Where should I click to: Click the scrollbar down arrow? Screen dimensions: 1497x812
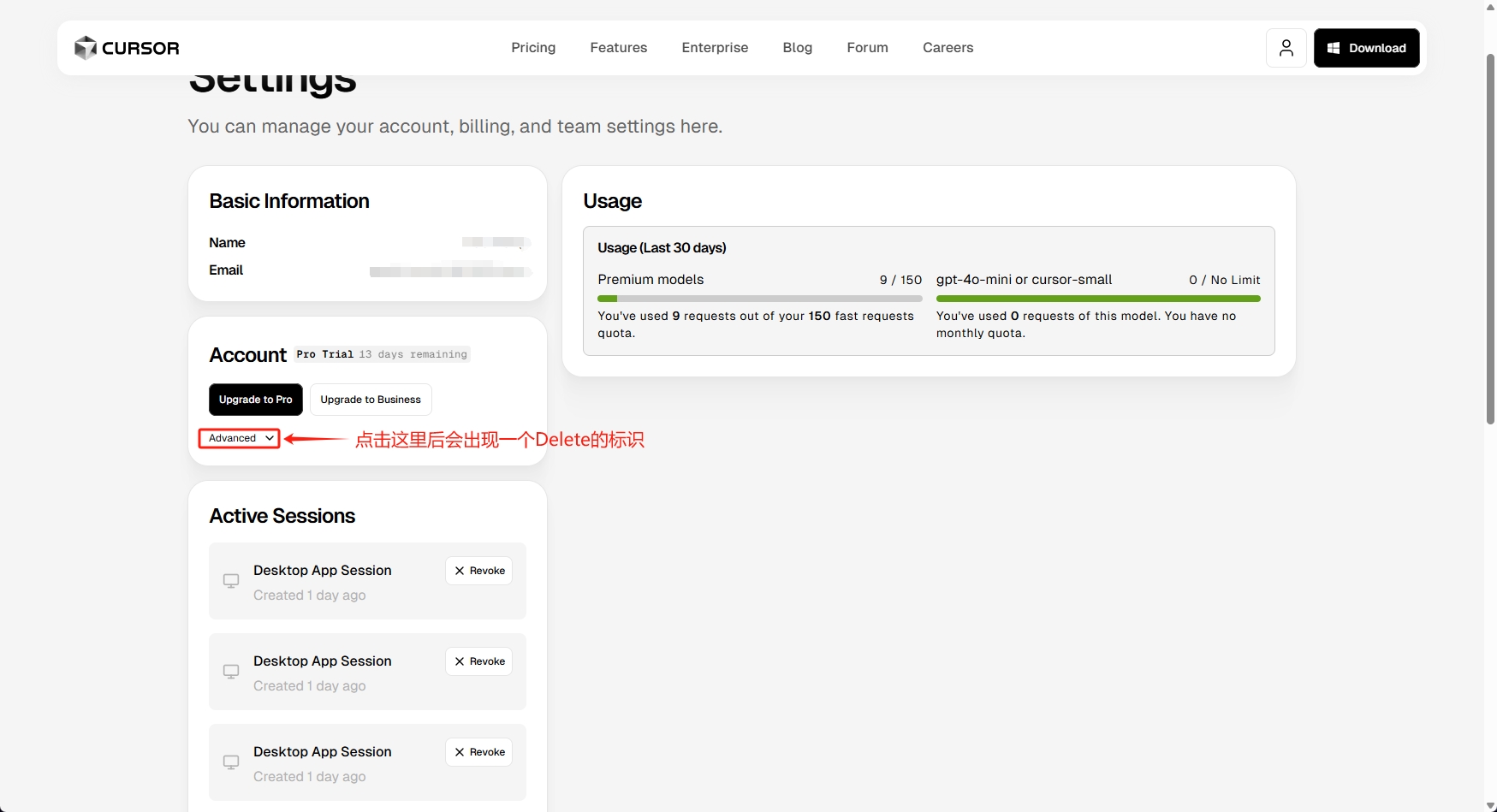[1490, 805]
